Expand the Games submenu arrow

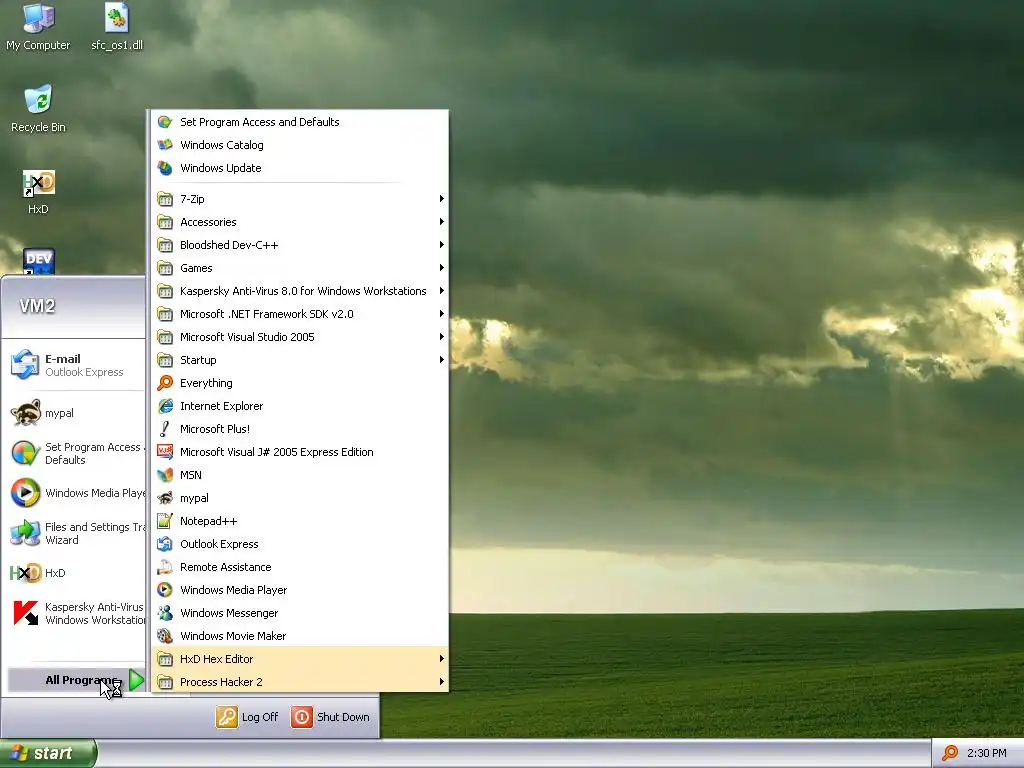(441, 268)
